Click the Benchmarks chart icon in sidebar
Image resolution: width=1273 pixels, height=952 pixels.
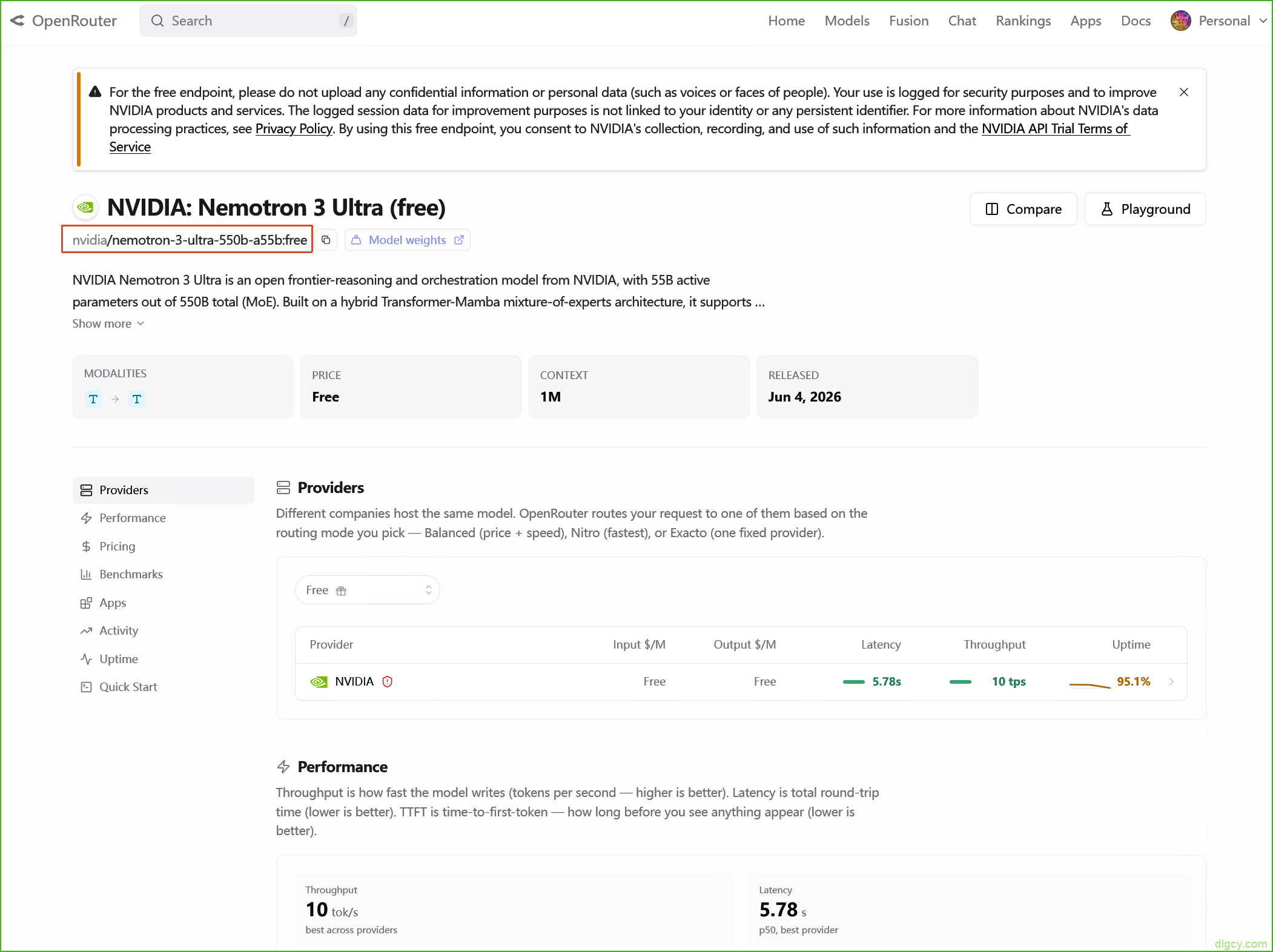pyautogui.click(x=86, y=575)
